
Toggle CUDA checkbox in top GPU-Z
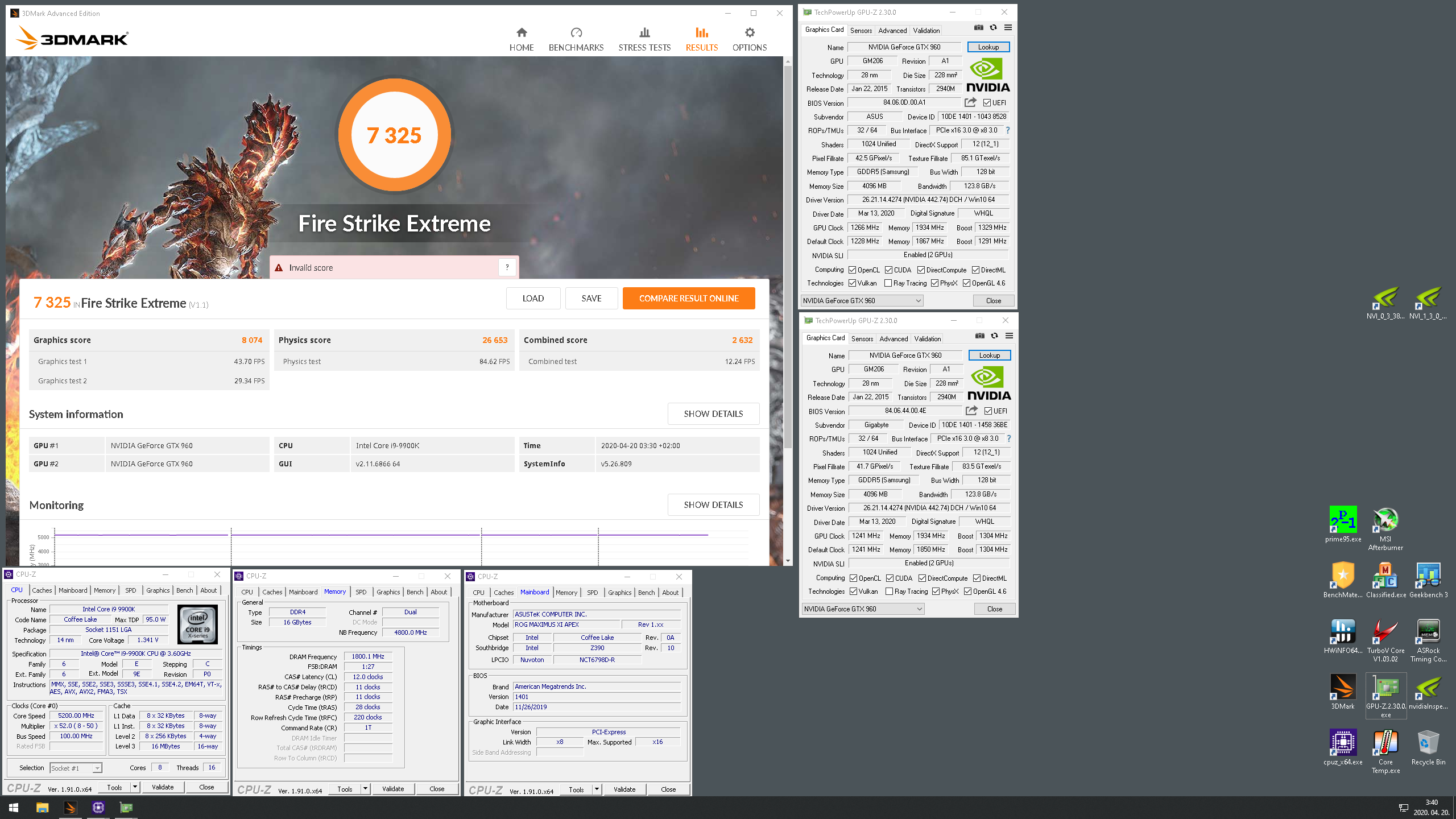pos(888,270)
